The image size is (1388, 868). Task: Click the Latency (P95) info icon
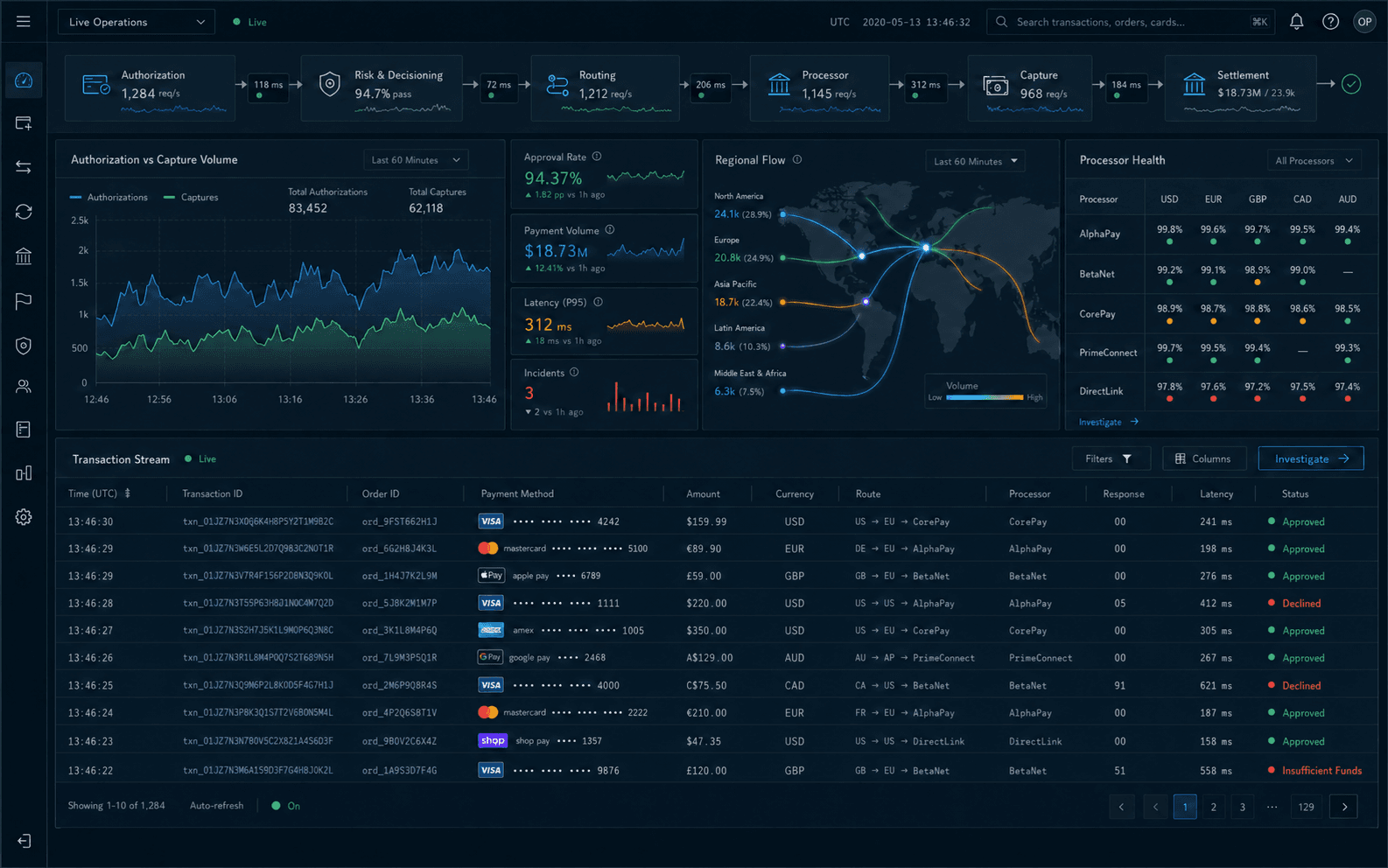click(598, 302)
